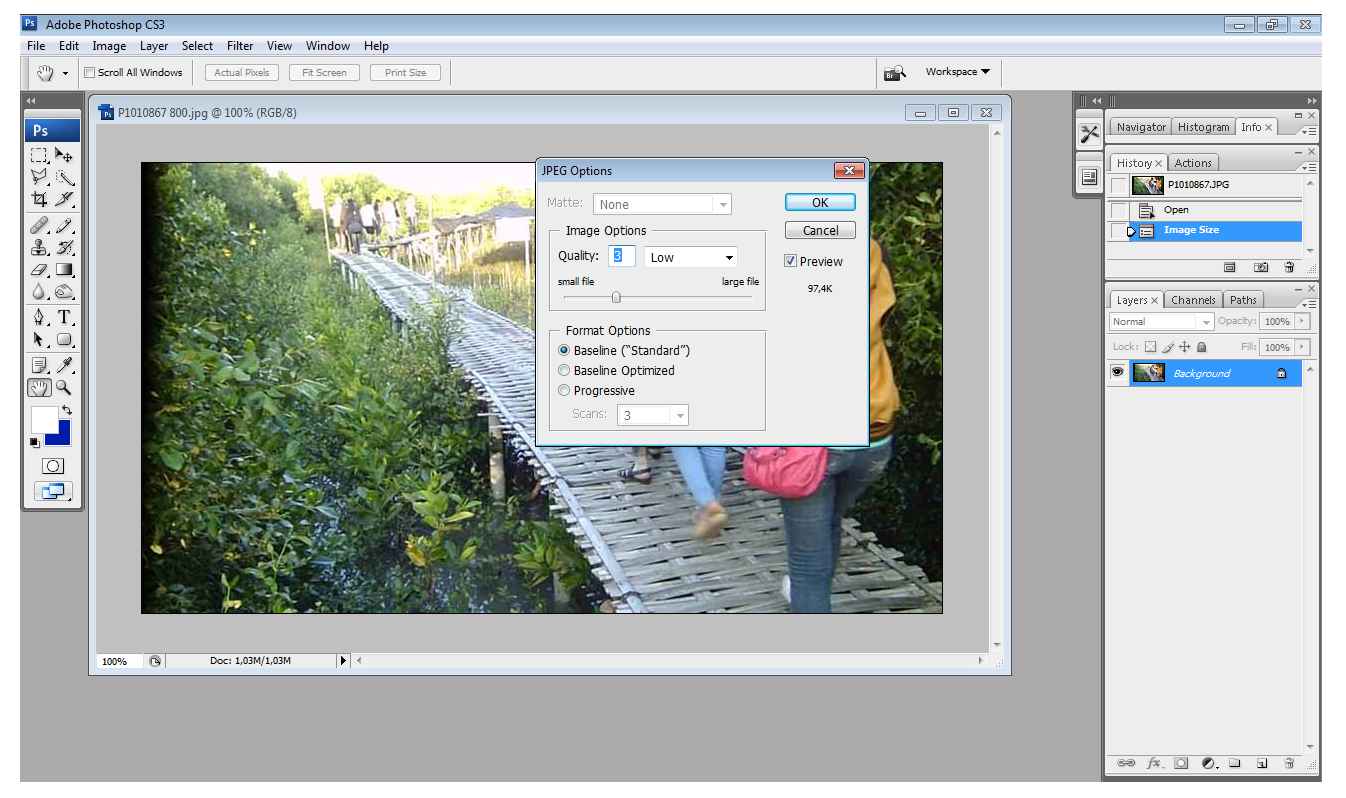Select the Healing Brush tool
The height and width of the screenshot is (798, 1346).
[x=39, y=227]
